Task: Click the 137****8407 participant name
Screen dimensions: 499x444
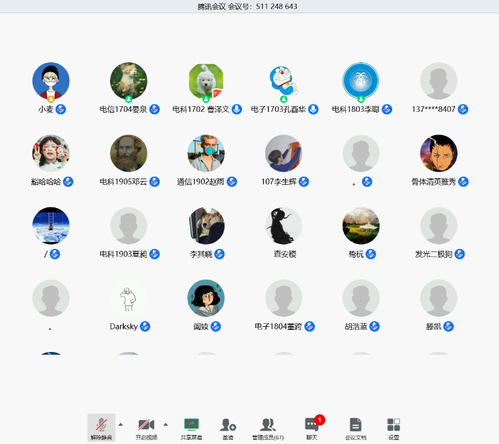Action: (433, 109)
